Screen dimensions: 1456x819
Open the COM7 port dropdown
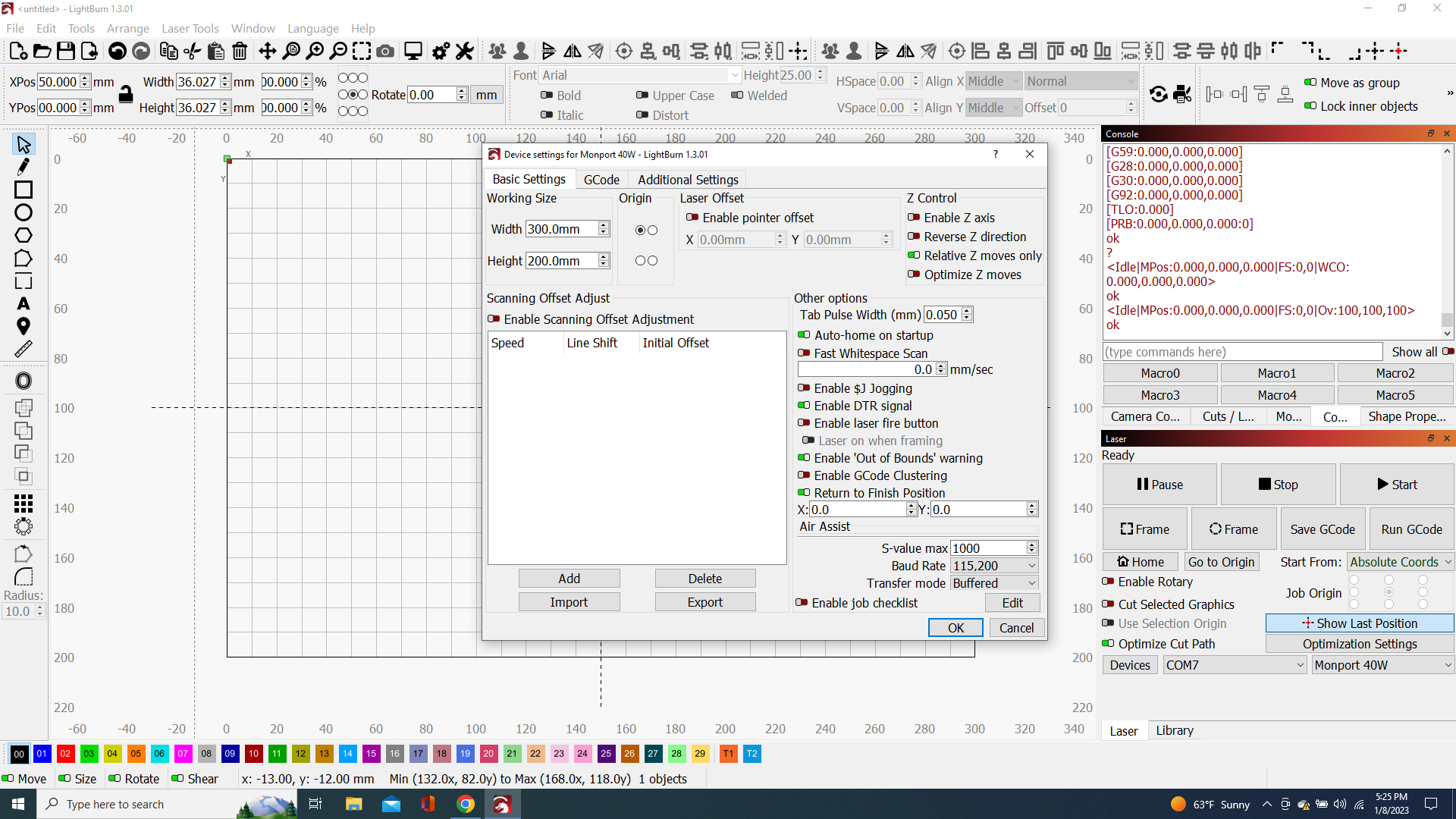[1235, 665]
